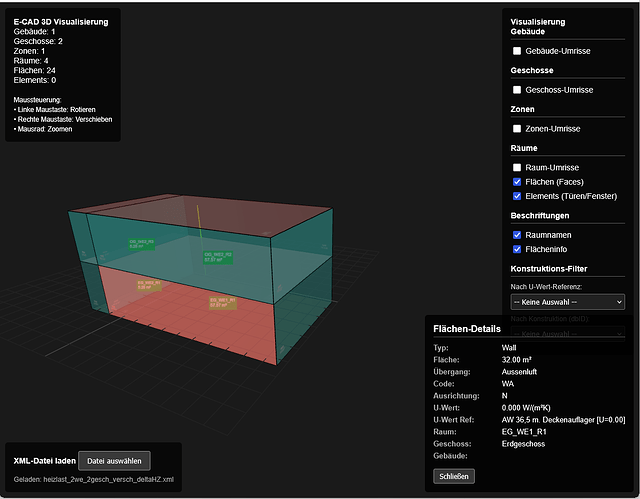Enable the Gebäude-Umrisse checkbox

(517, 51)
